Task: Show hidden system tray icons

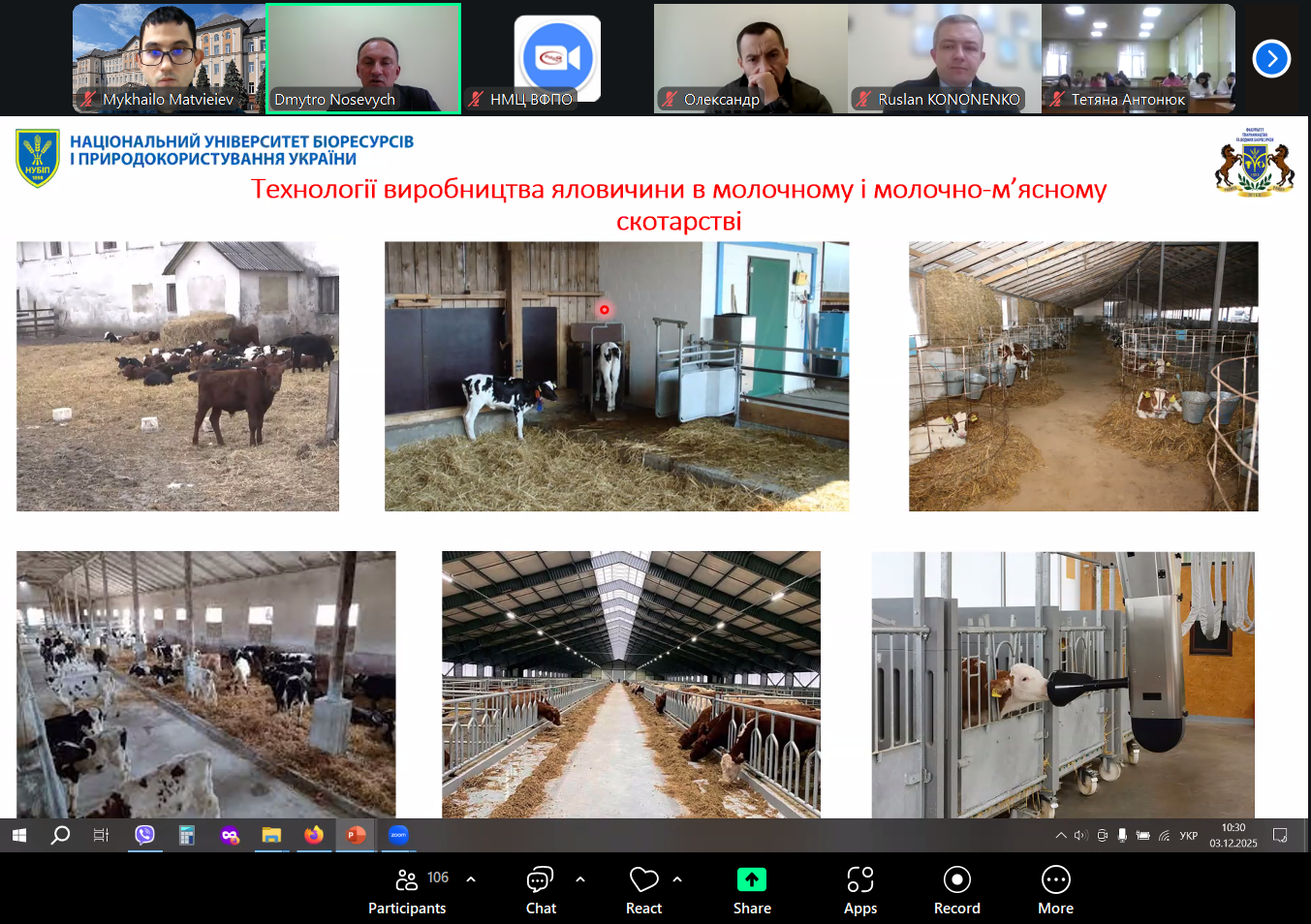Action: click(x=1061, y=835)
